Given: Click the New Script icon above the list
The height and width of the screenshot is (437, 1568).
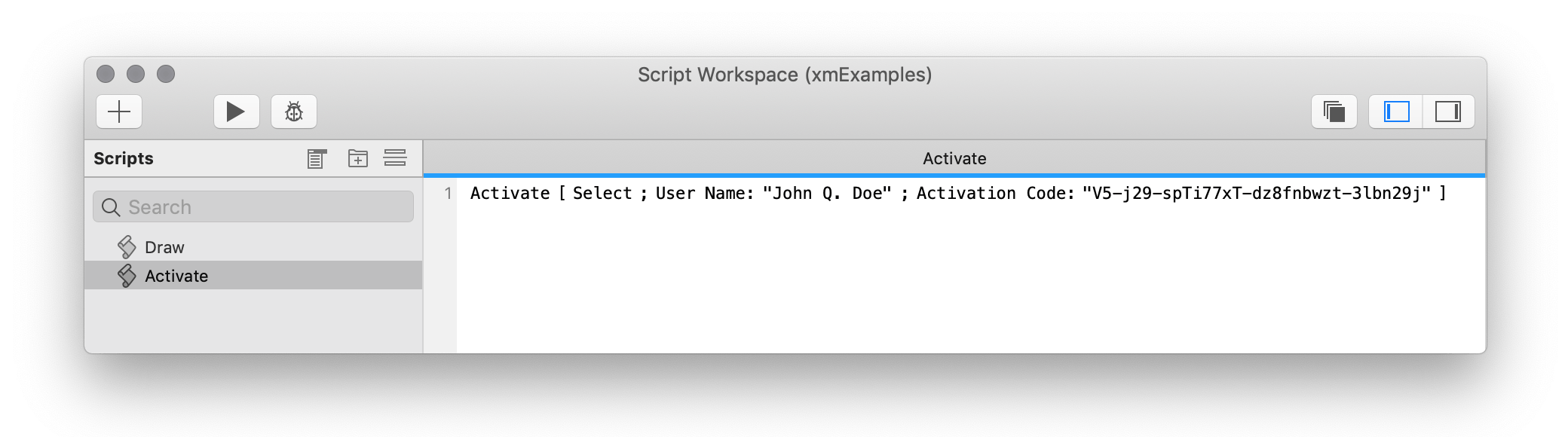Looking at the screenshot, I should point(316,158).
